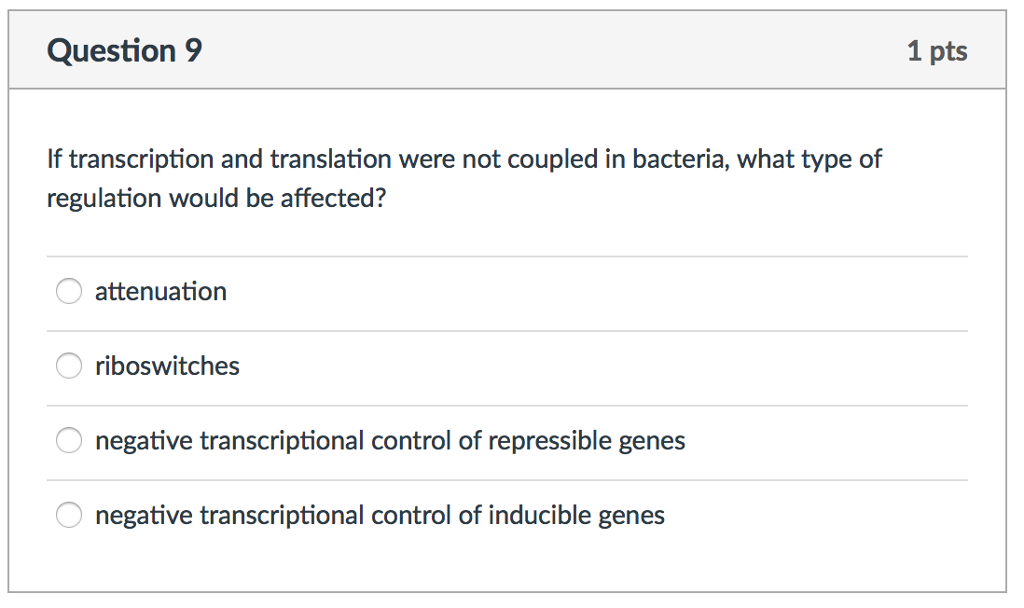1024x608 pixels.
Task: Click the inducible genes answer text
Action: 378,515
